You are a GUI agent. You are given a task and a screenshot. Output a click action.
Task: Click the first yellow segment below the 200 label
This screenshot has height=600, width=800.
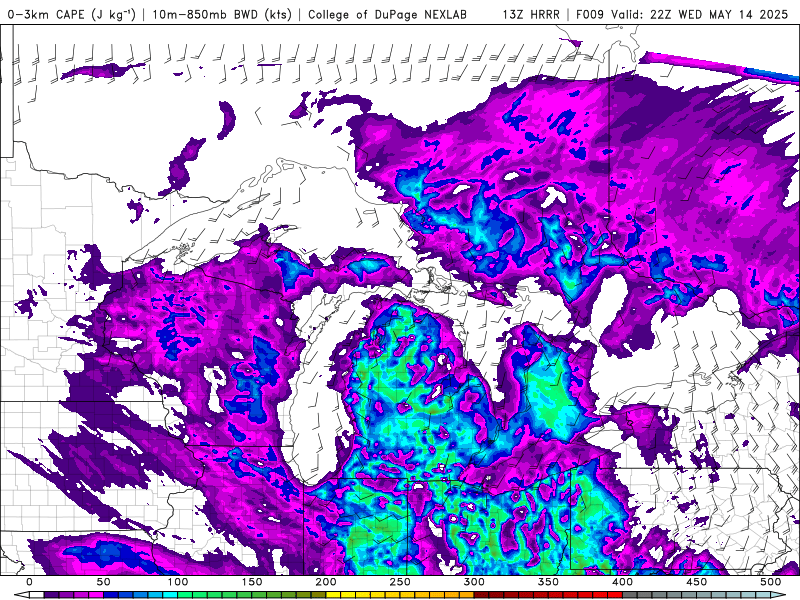[333, 595]
